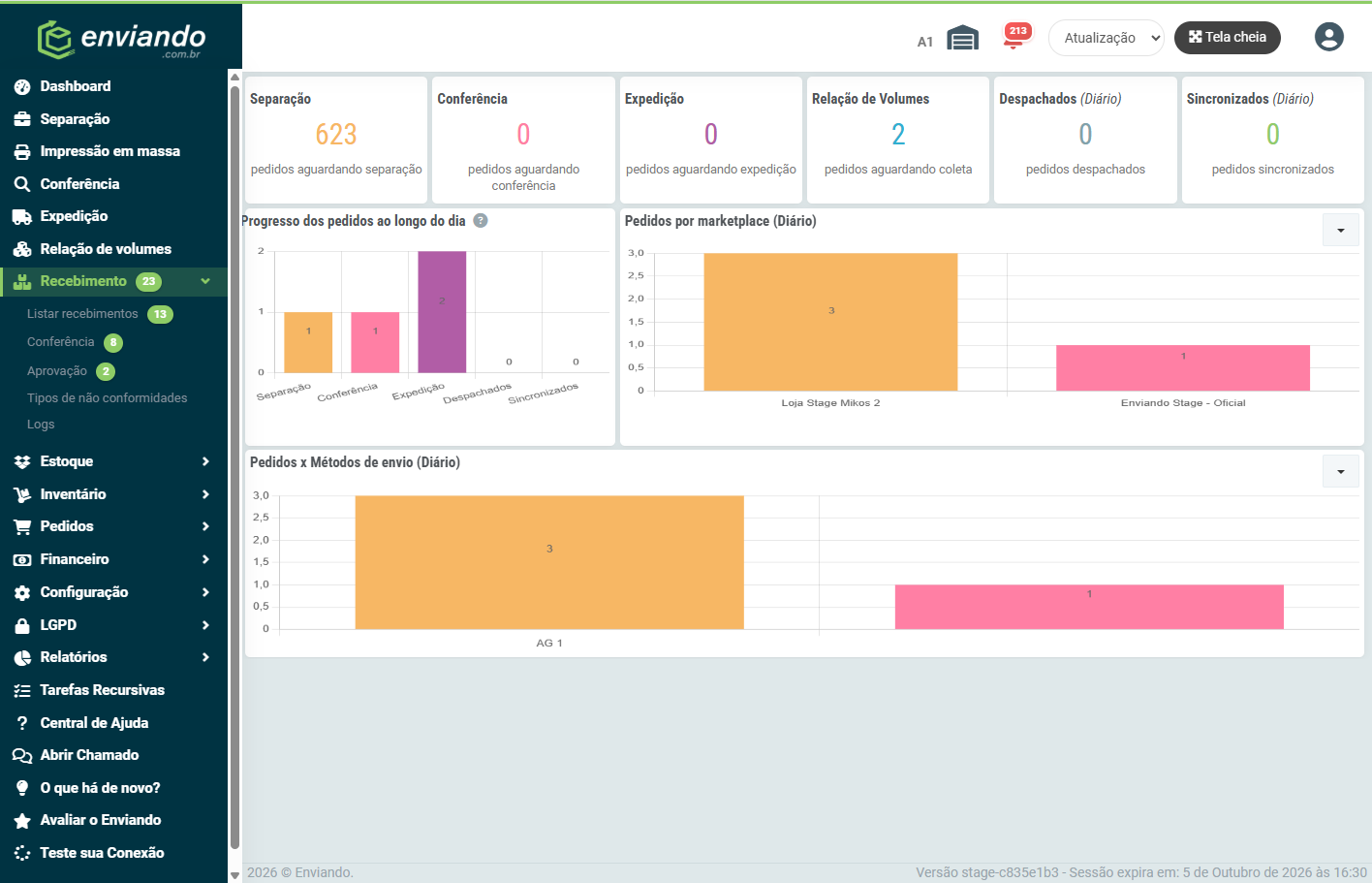This screenshot has width=1372, height=883.
Task: Click the Tela cheia button
Action: [1228, 37]
